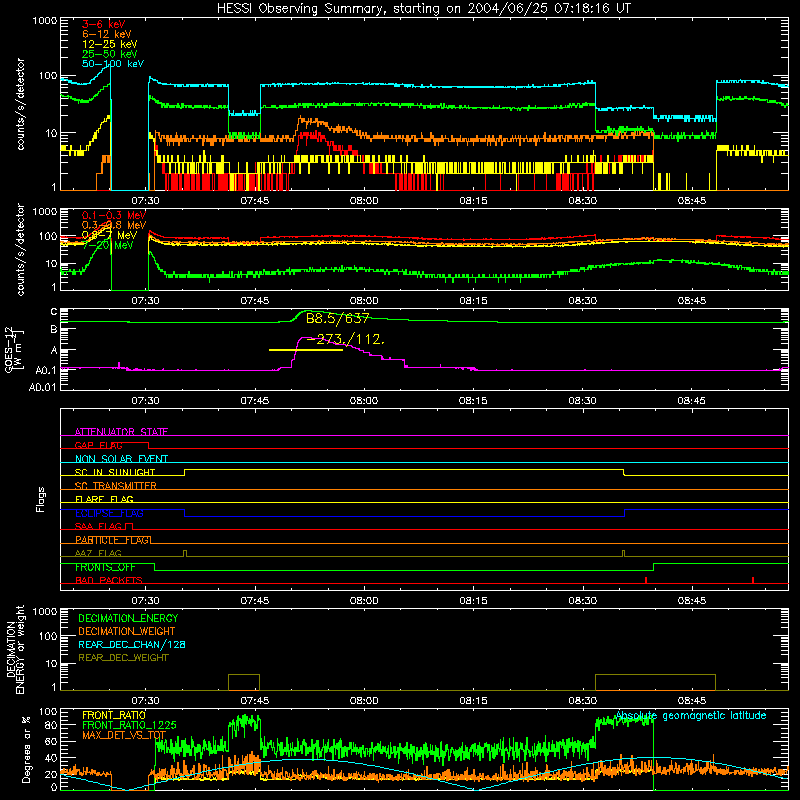Click the MAX_DET_VS_TOT legend label
This screenshot has width=800, height=800.
coord(124,735)
